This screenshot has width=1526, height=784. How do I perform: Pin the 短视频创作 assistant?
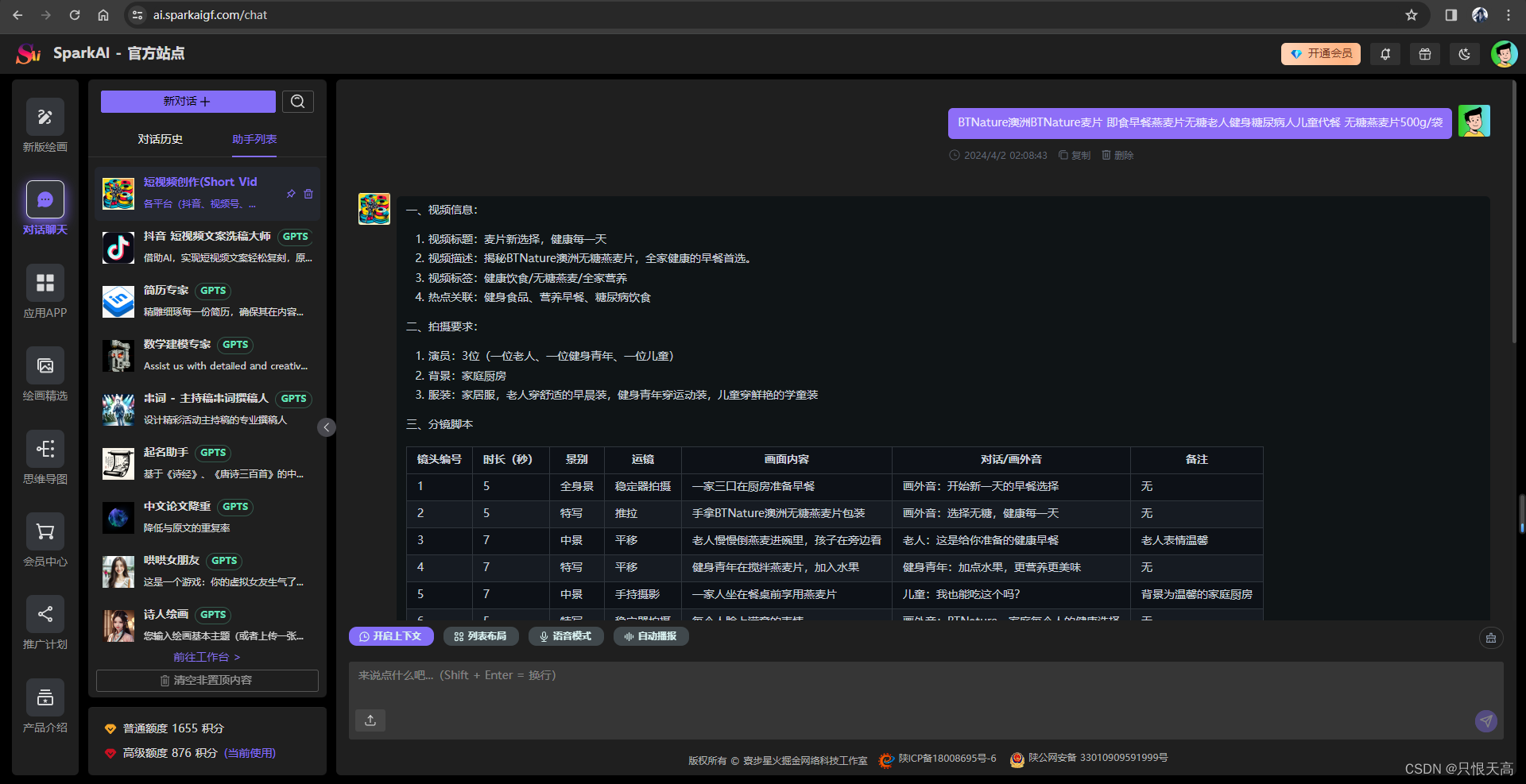pos(291,194)
